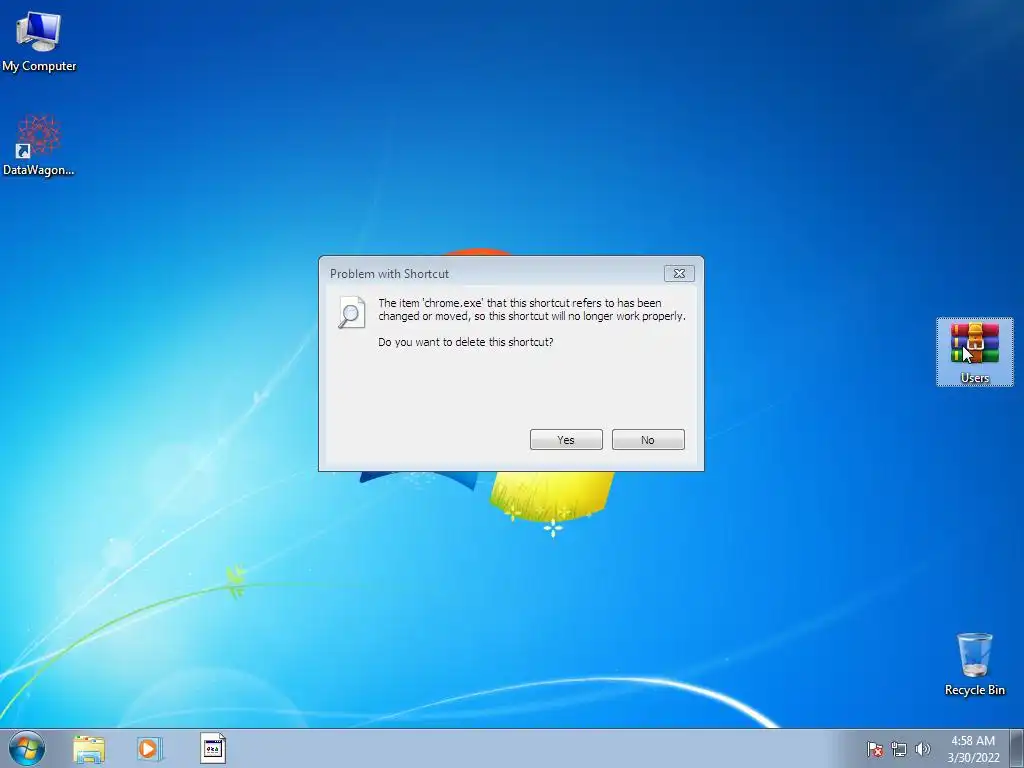Screen dimensions: 1024x768
Task: Click the magnifier document icon in dialog
Action: click(351, 312)
